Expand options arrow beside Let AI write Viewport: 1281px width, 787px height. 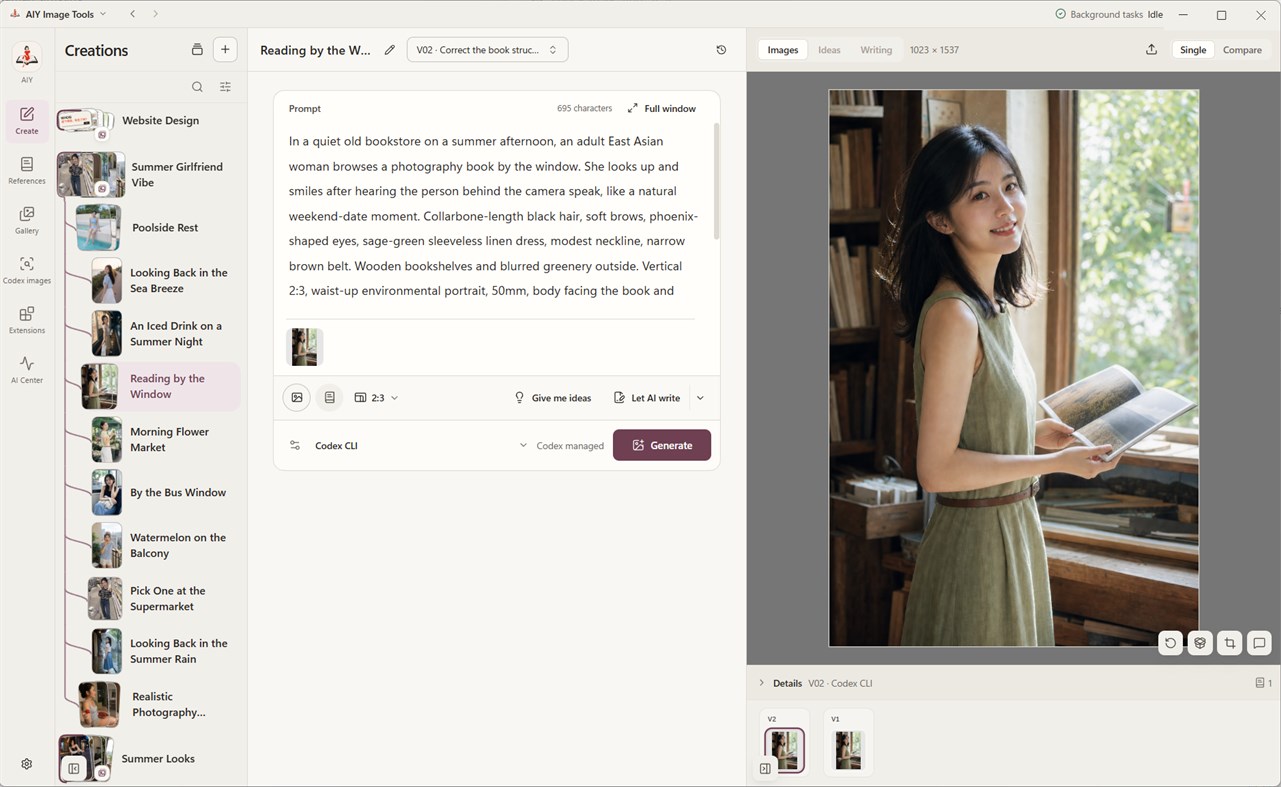point(700,398)
